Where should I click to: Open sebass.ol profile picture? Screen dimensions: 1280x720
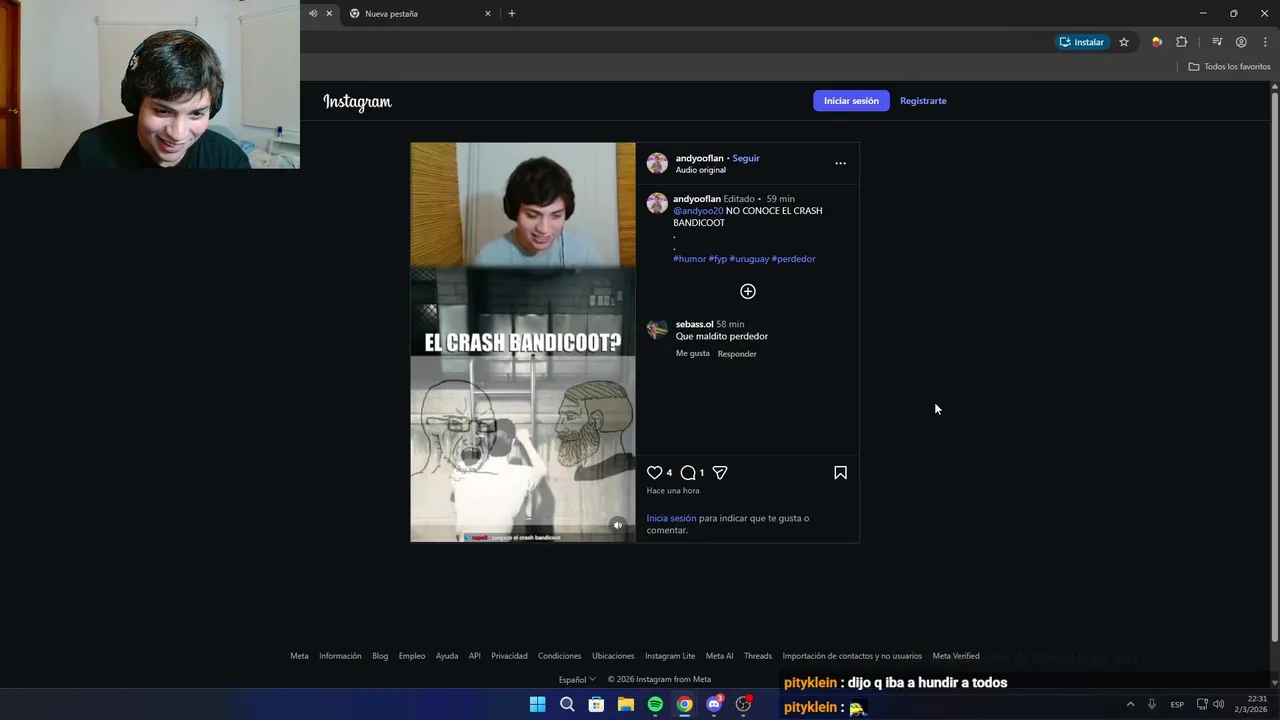tap(657, 329)
